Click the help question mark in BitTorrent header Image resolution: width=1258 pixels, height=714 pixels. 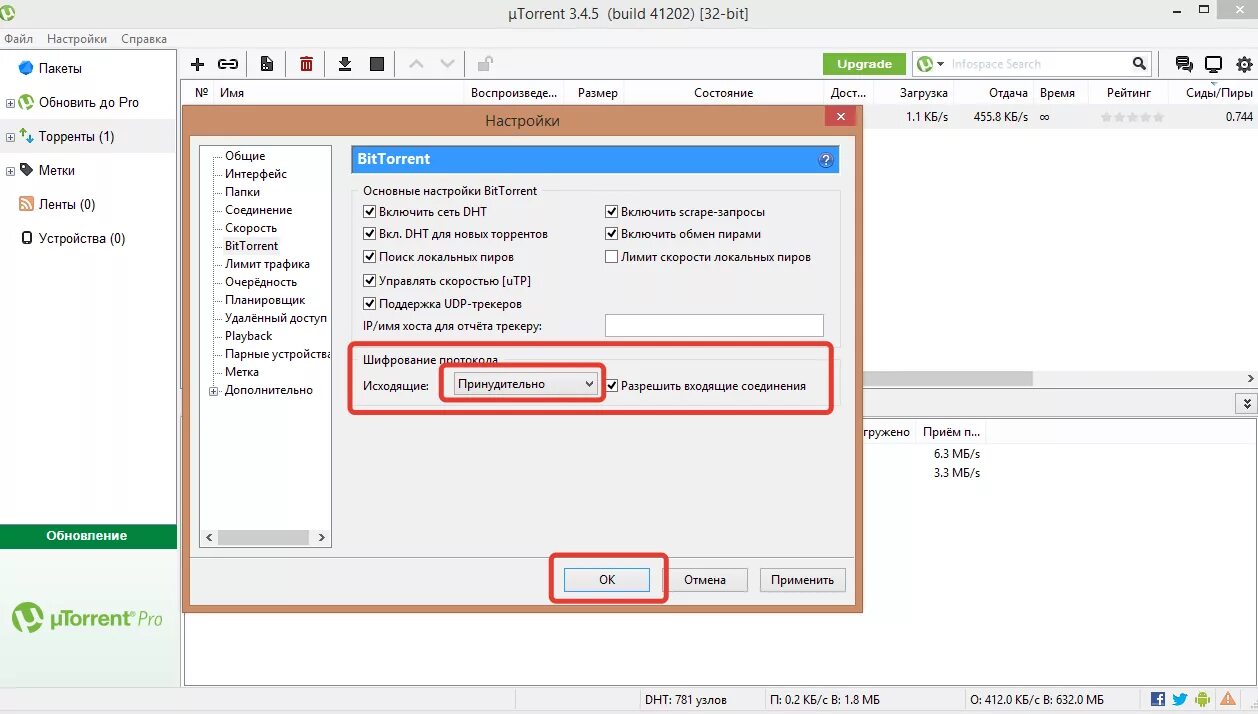826,160
